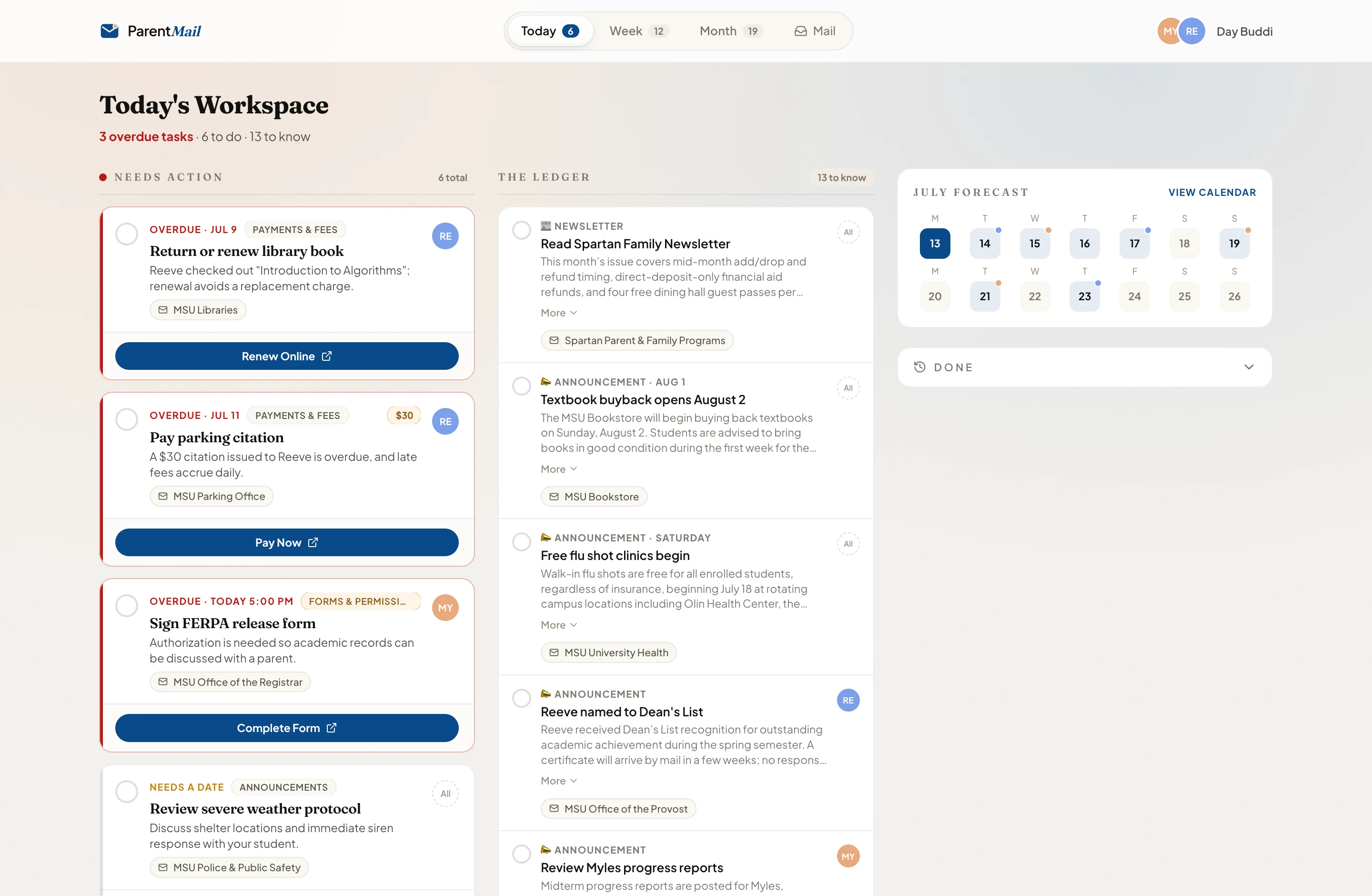Open the MSU Police & Public Safety chip
The width and height of the screenshot is (1372, 896).
[x=229, y=867]
